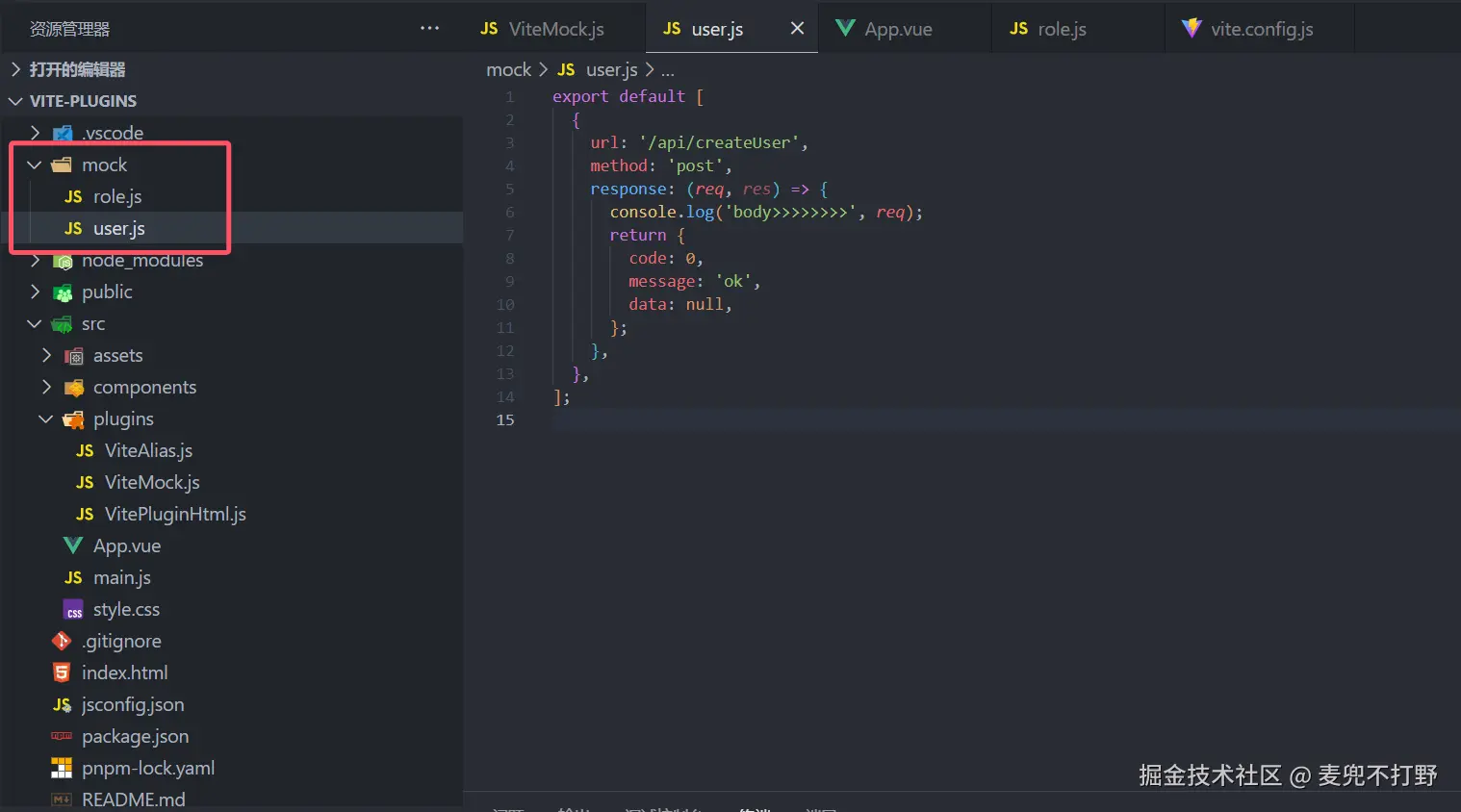Expand the public folder chevron
1461x812 pixels.
coord(35,292)
